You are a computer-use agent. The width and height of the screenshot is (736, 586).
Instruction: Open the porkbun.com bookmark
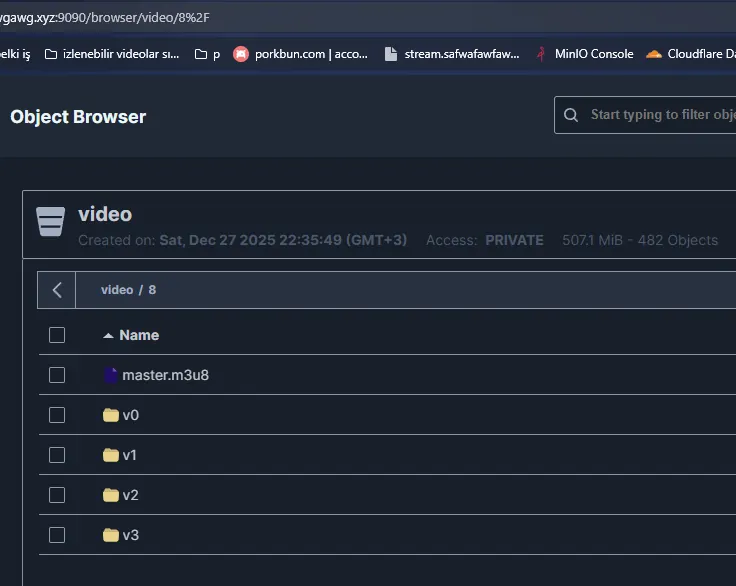pos(300,54)
